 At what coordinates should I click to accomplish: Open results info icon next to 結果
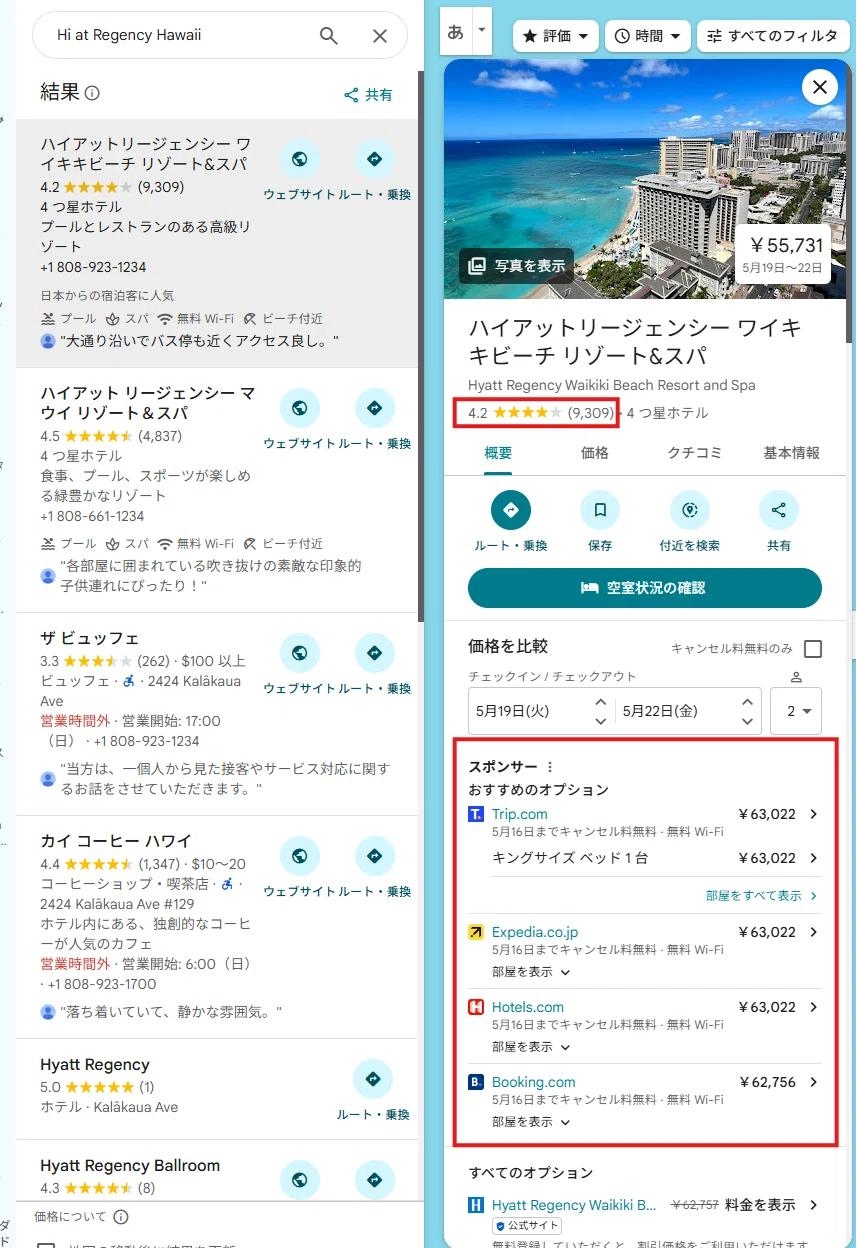pos(93,93)
